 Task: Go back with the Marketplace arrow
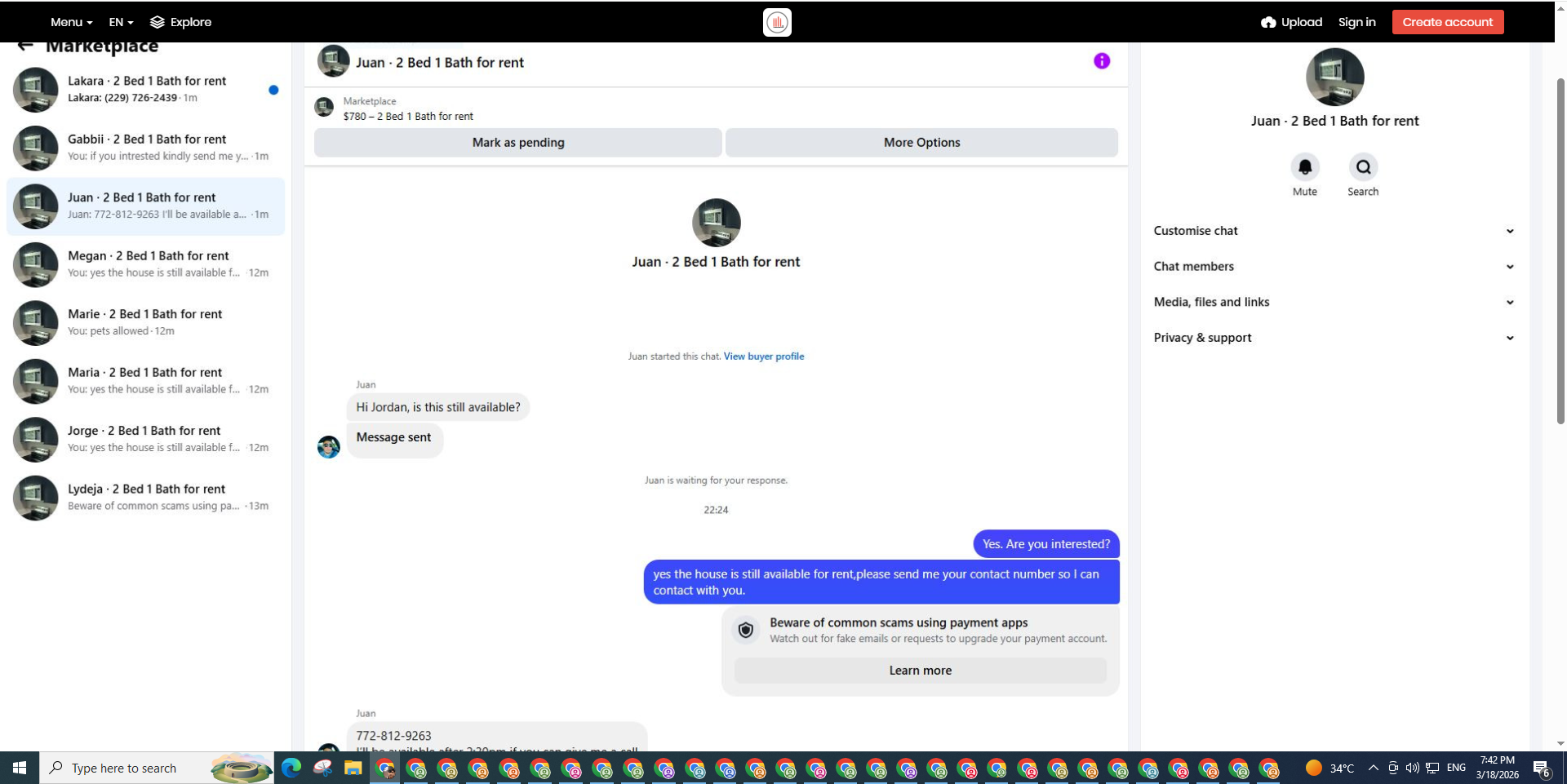pos(25,46)
